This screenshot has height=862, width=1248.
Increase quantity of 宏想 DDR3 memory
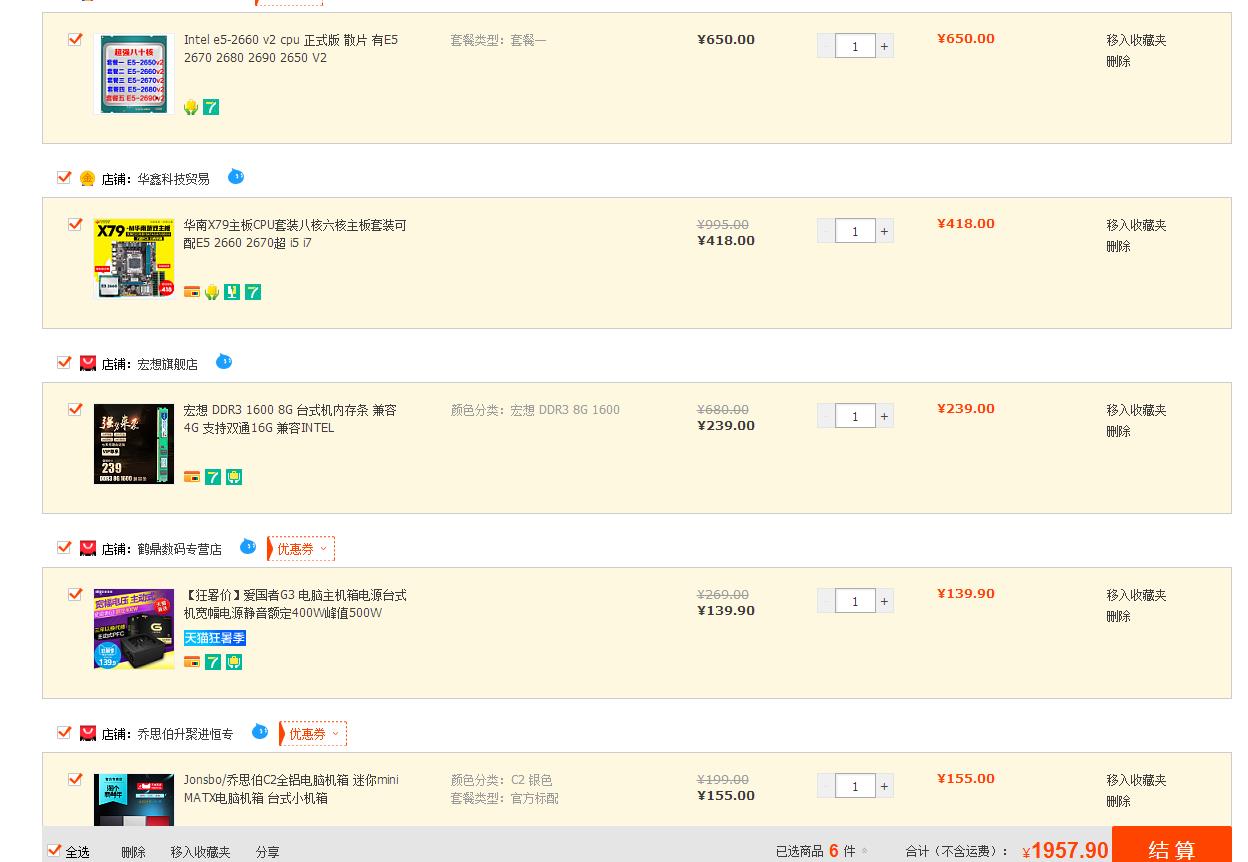884,416
